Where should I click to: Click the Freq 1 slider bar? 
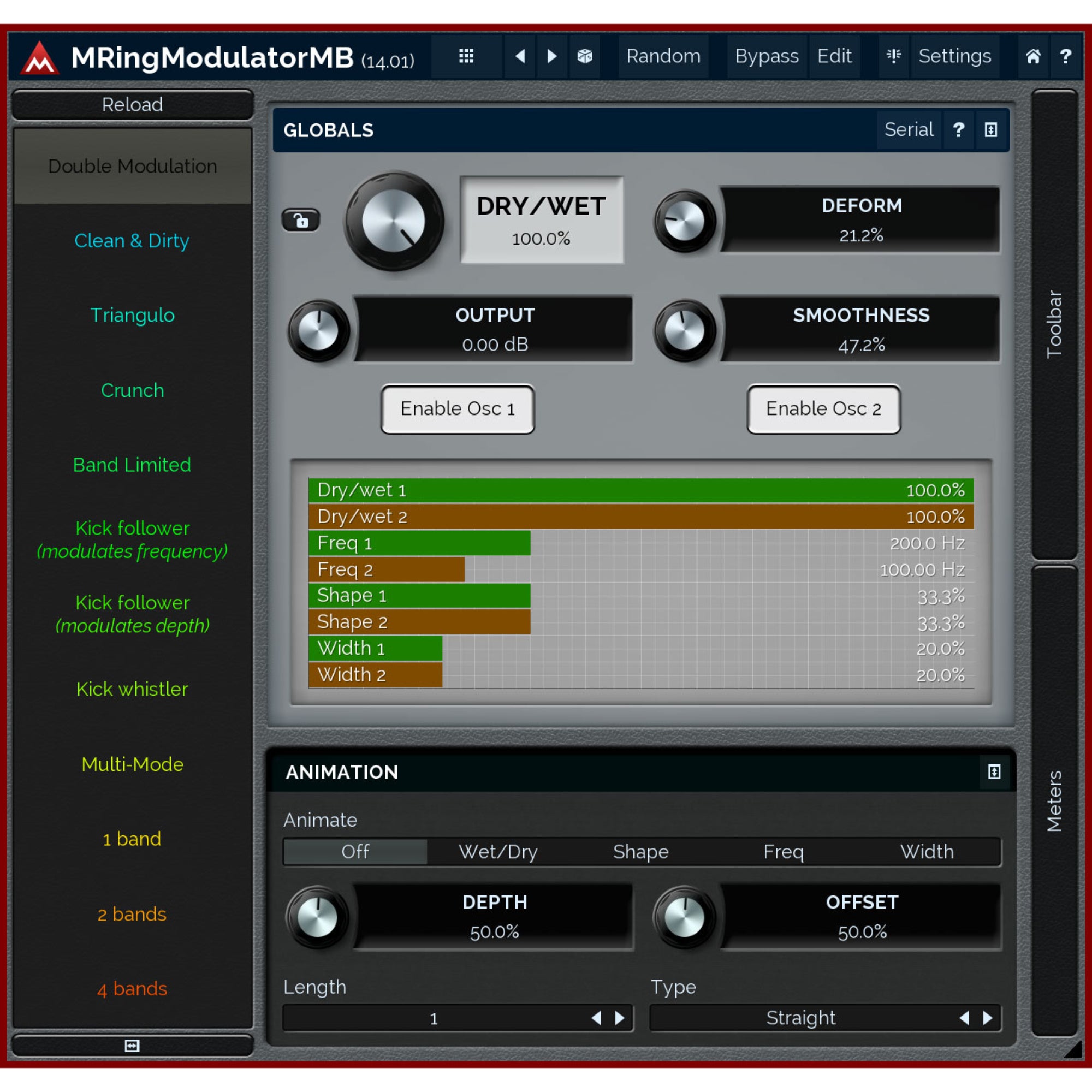[x=641, y=543]
